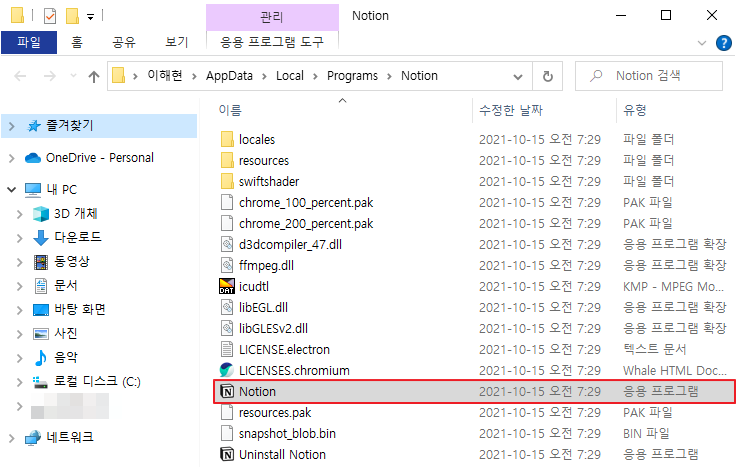Open the quick access toolbar customize arrow

click(91, 17)
